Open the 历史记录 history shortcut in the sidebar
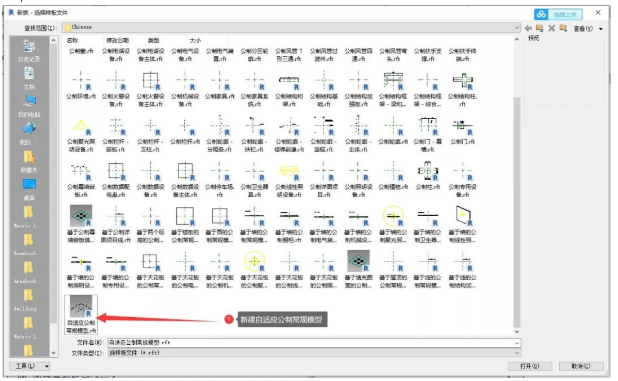This screenshot has height=381, width=618. coord(29,51)
